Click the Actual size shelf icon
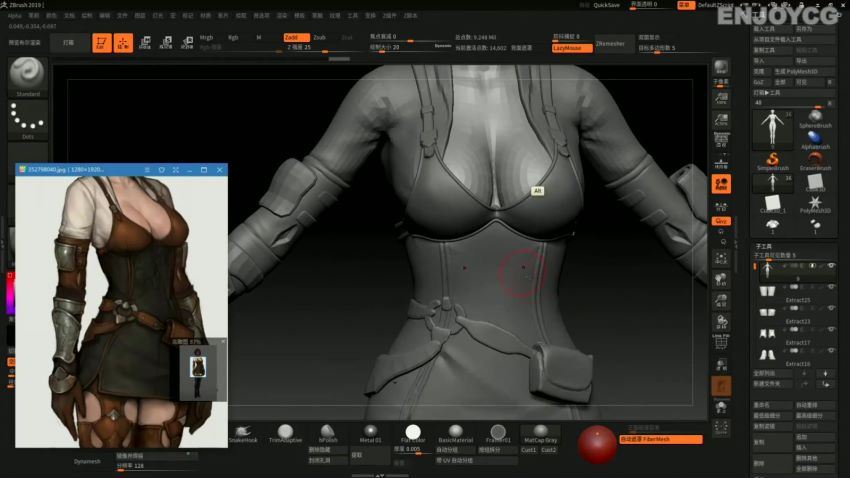 (721, 98)
